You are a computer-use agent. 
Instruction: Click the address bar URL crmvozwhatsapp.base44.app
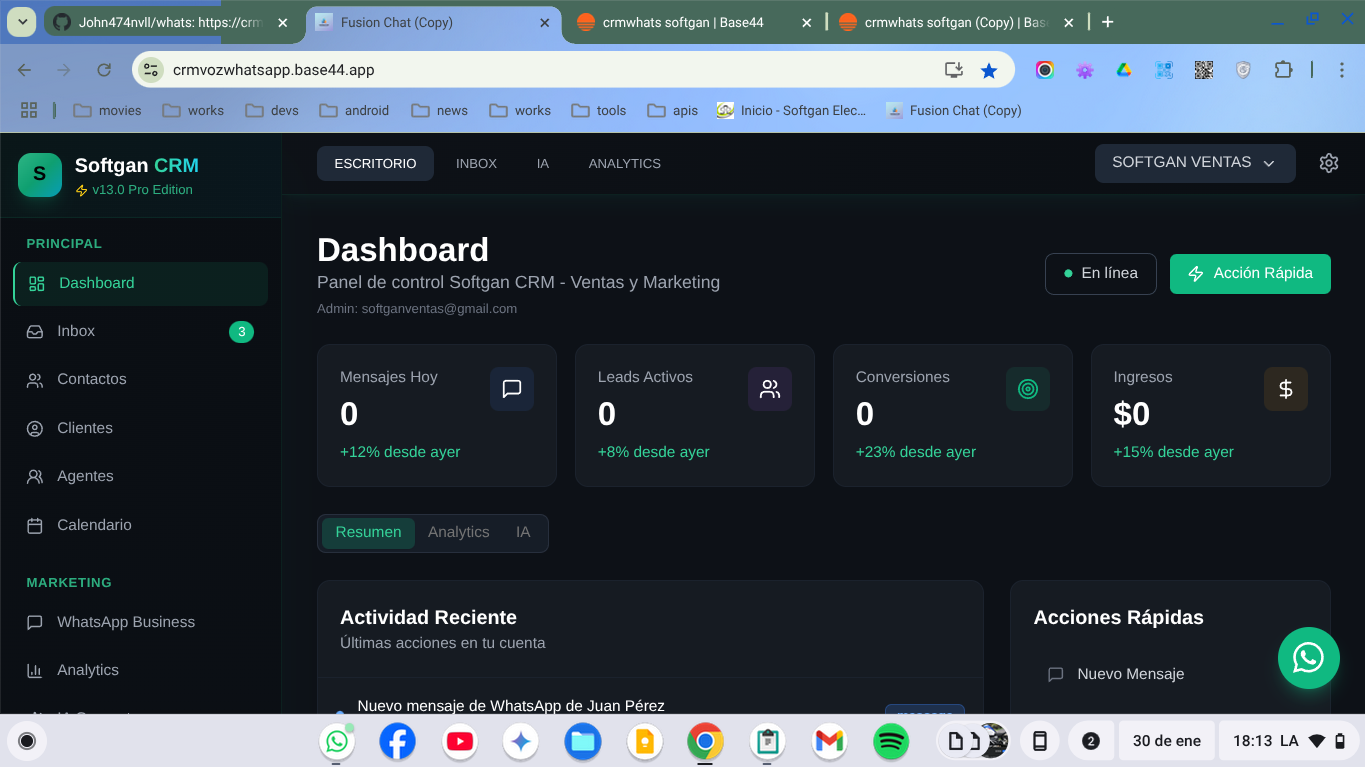[x=274, y=69]
